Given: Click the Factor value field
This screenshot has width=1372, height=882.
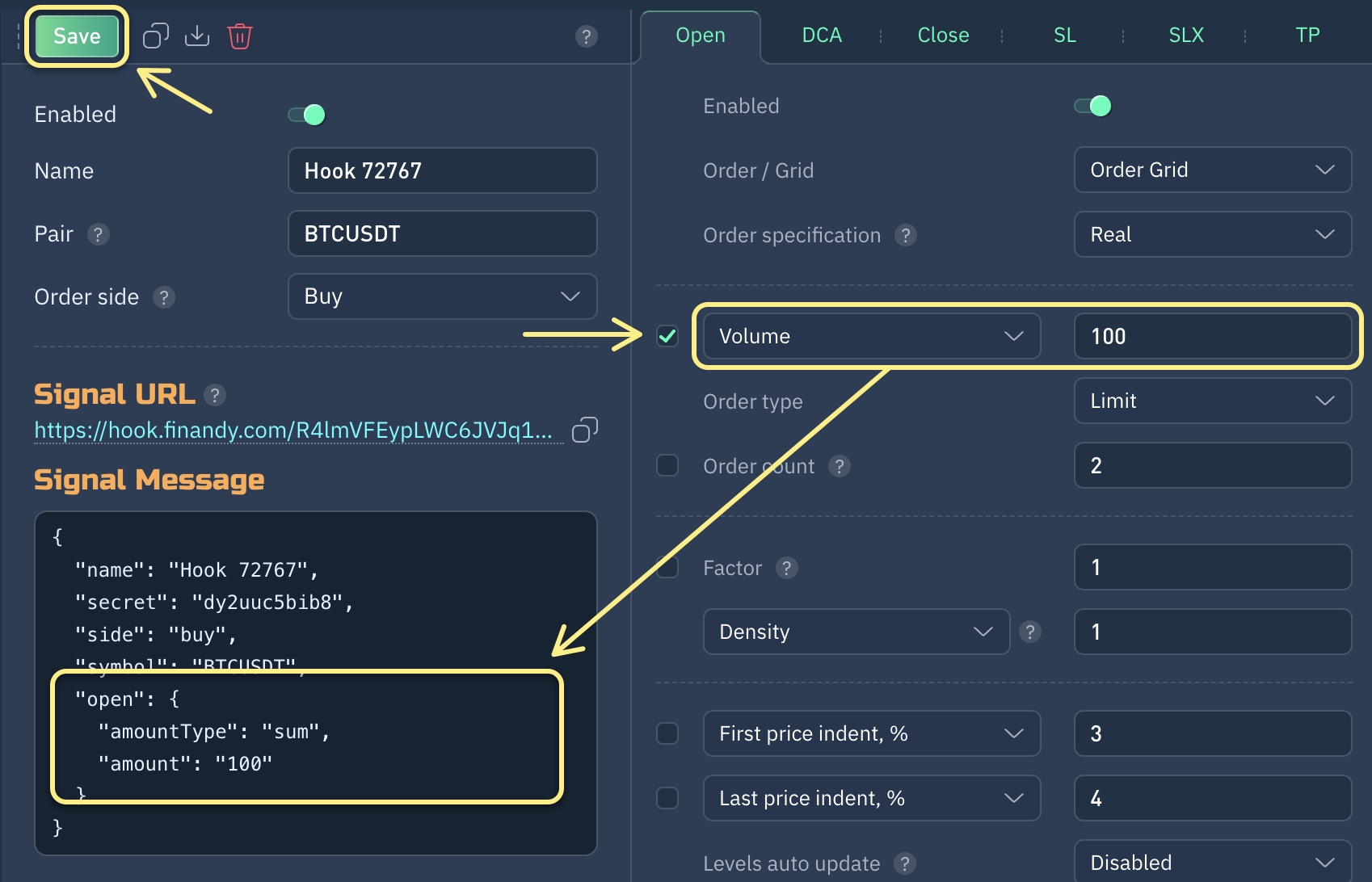Looking at the screenshot, I should (x=1212, y=567).
